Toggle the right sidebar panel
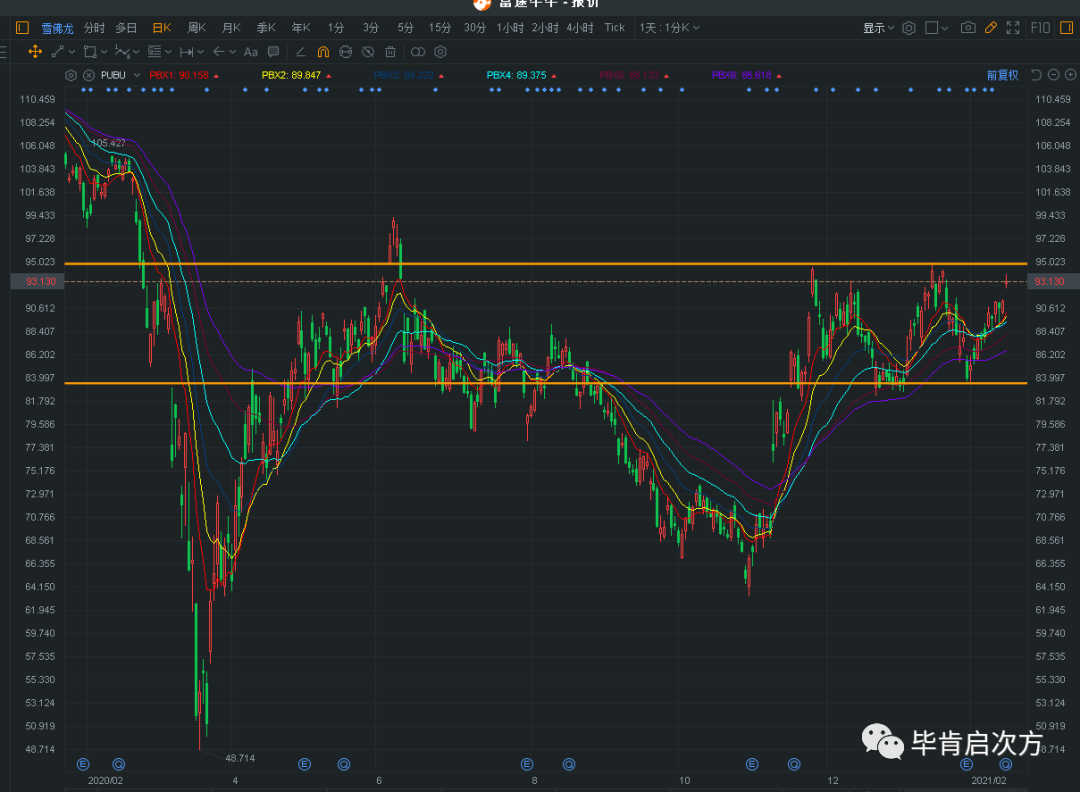This screenshot has height=792, width=1080. click(1066, 28)
